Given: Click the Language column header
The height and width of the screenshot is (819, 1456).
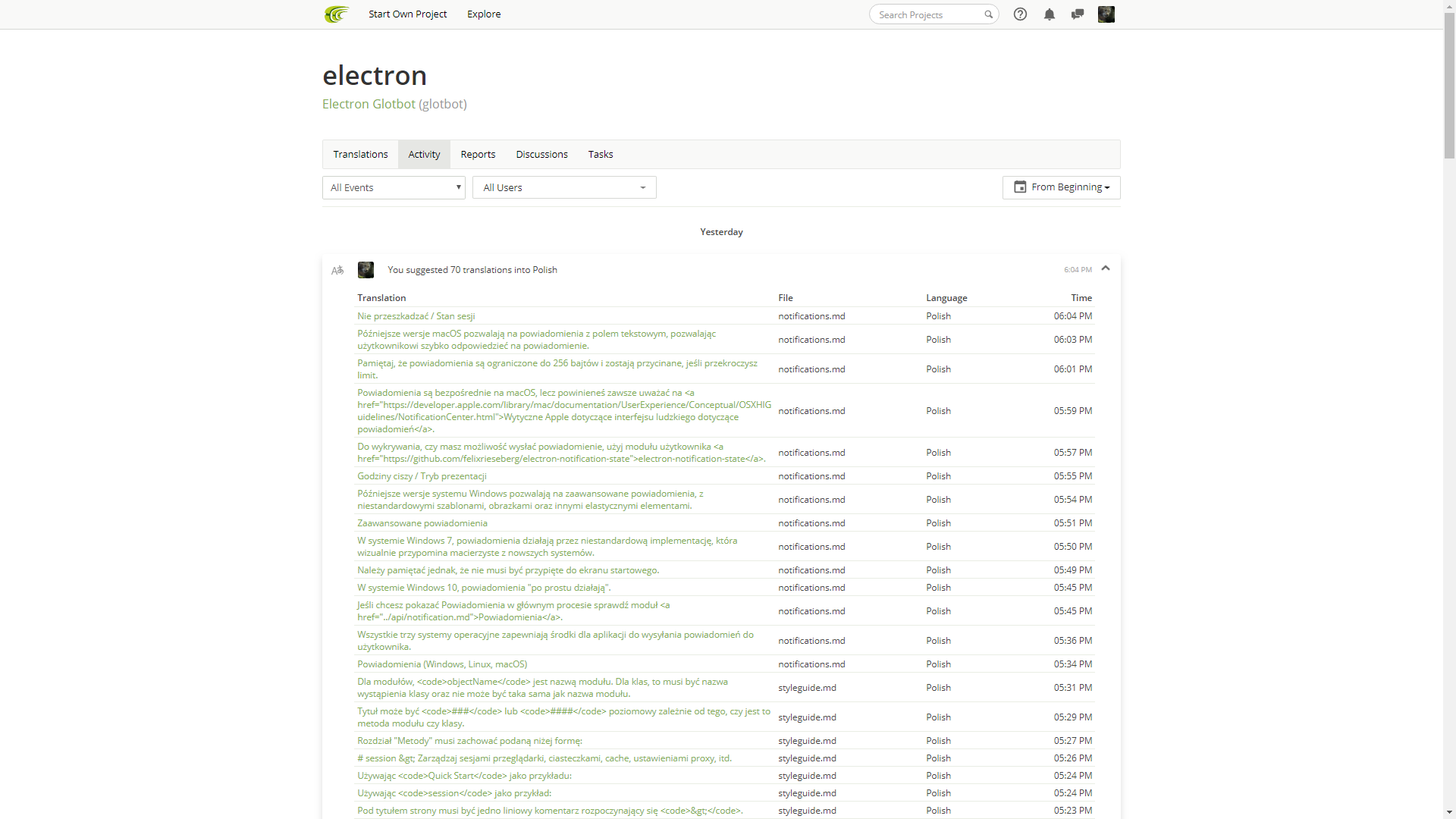Looking at the screenshot, I should (x=946, y=298).
